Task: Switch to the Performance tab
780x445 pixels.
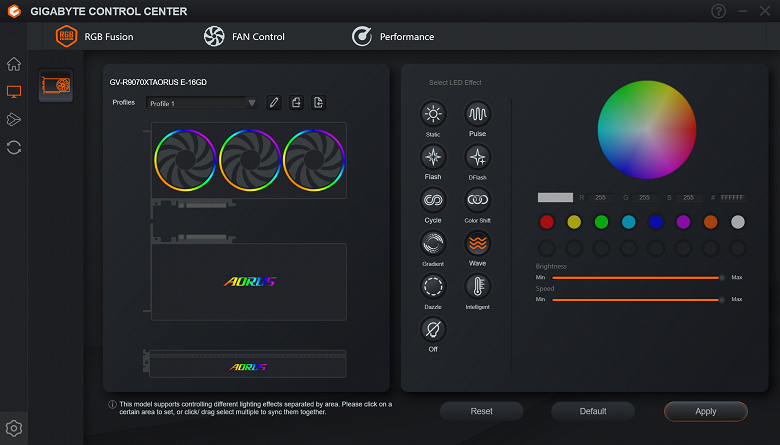Action: [393, 36]
